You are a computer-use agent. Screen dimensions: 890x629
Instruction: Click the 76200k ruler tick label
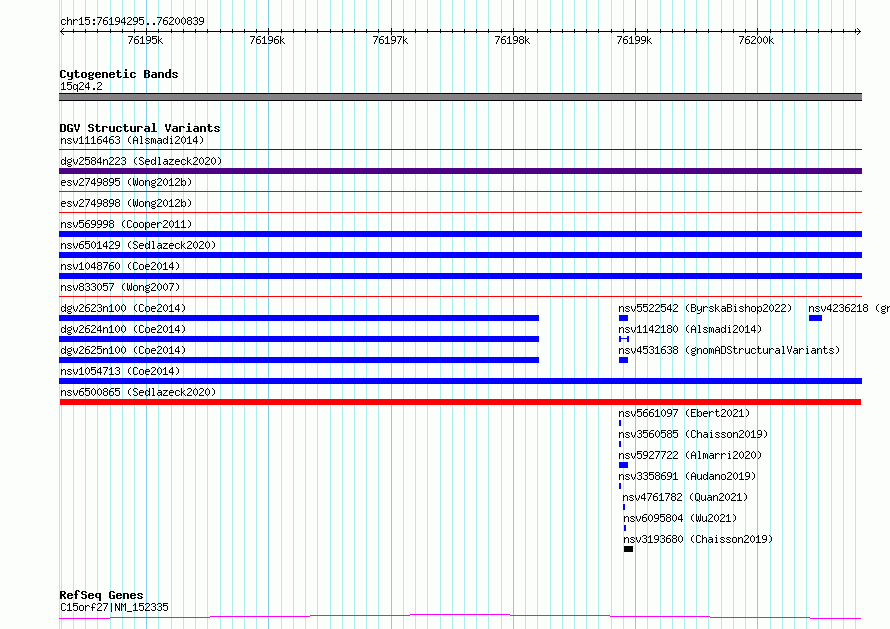[x=756, y=40]
